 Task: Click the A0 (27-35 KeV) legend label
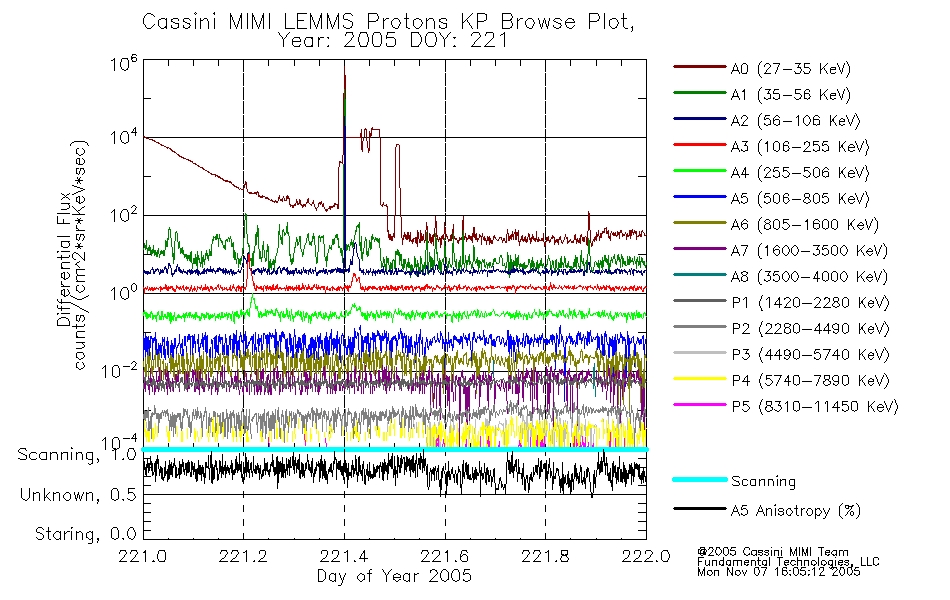pyautogui.click(x=791, y=69)
